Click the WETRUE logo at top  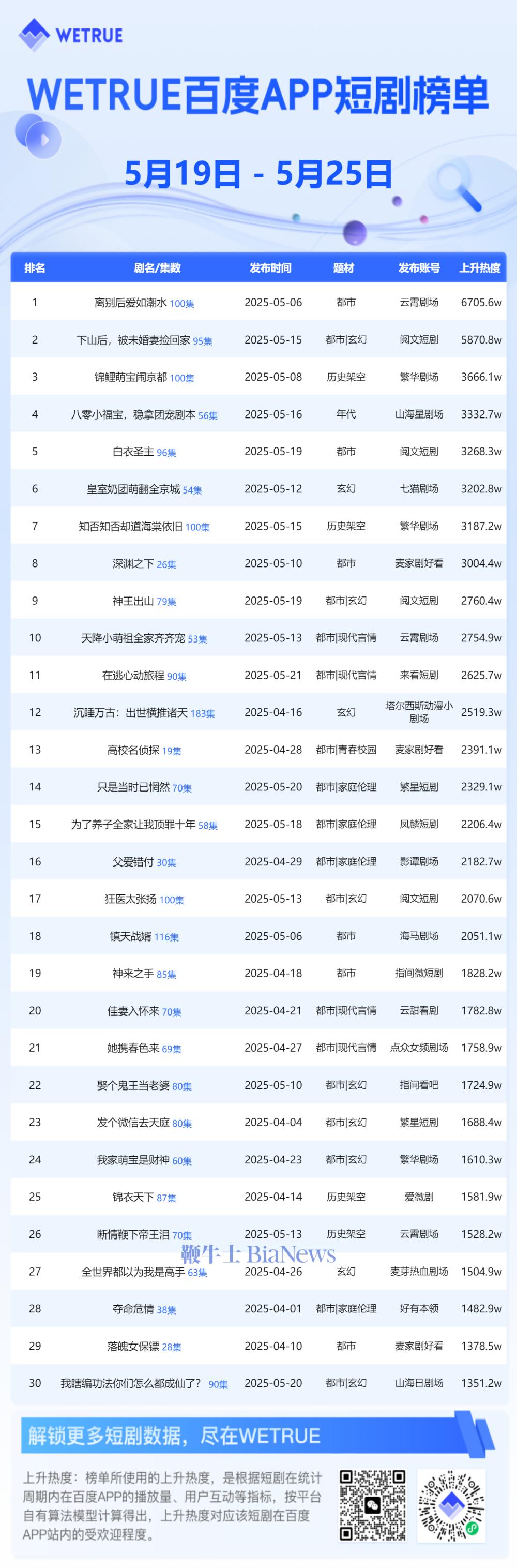tap(70, 35)
